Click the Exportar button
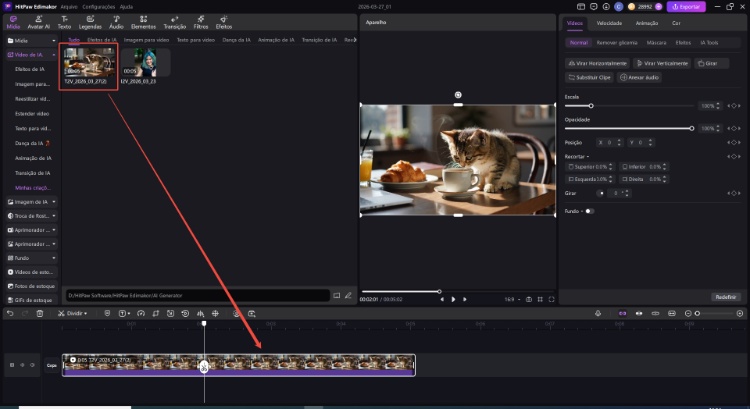The width and height of the screenshot is (750, 409). [686, 7]
